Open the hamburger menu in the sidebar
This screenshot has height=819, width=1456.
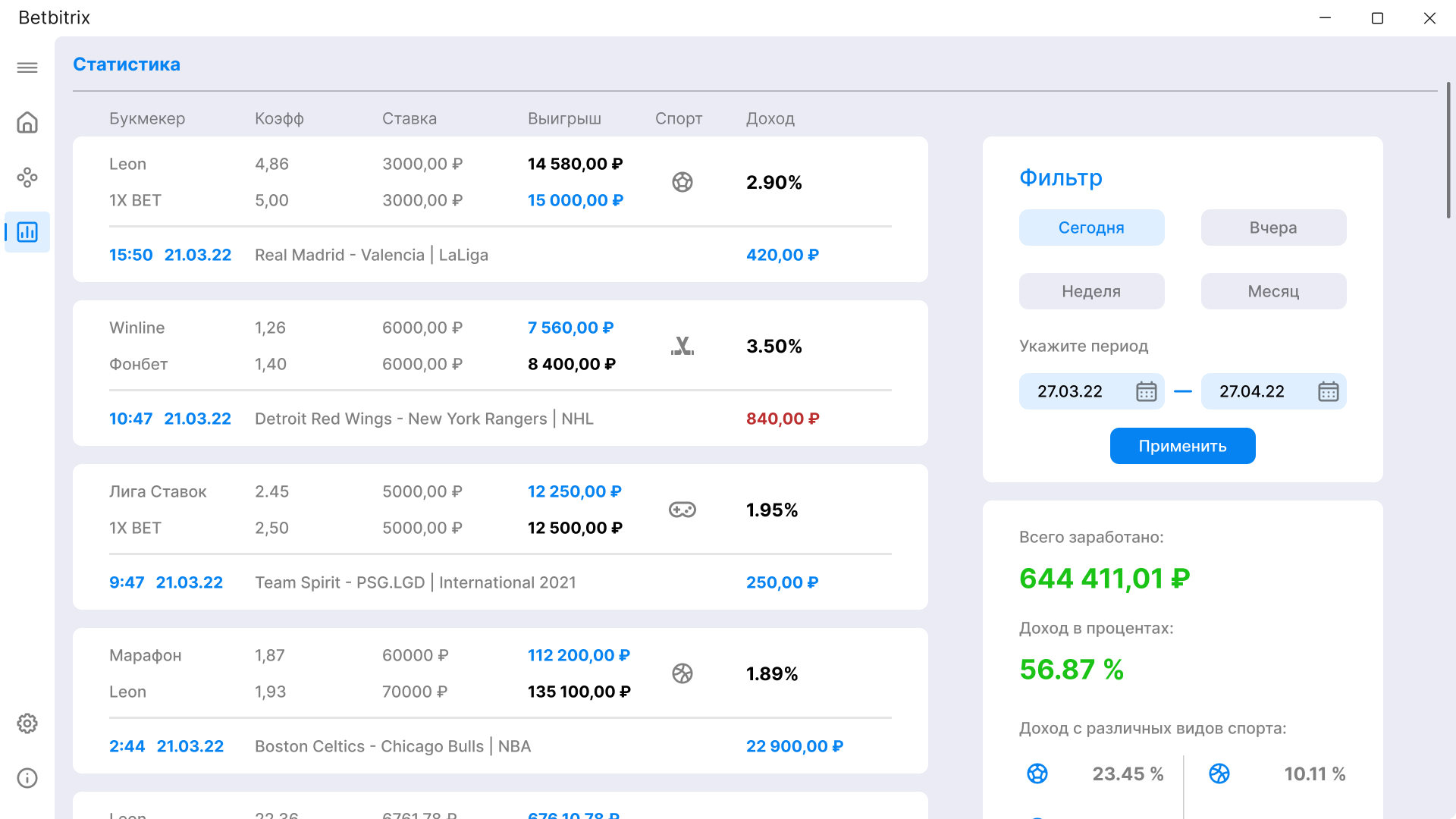pos(27,67)
